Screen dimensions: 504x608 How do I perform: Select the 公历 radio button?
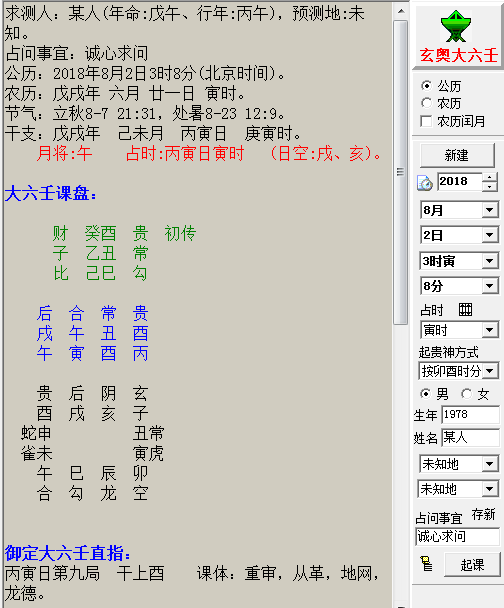coord(426,85)
